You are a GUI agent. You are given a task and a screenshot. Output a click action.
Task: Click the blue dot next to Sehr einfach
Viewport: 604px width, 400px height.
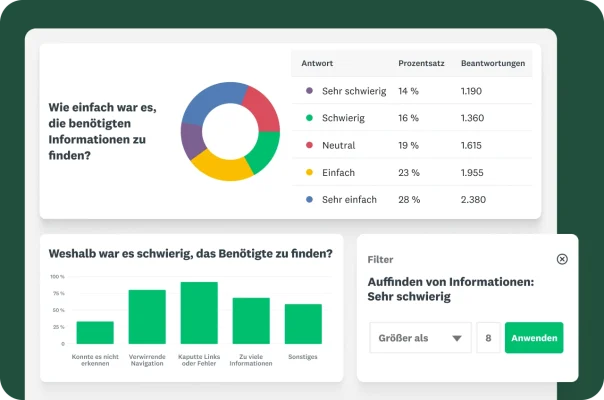click(309, 199)
